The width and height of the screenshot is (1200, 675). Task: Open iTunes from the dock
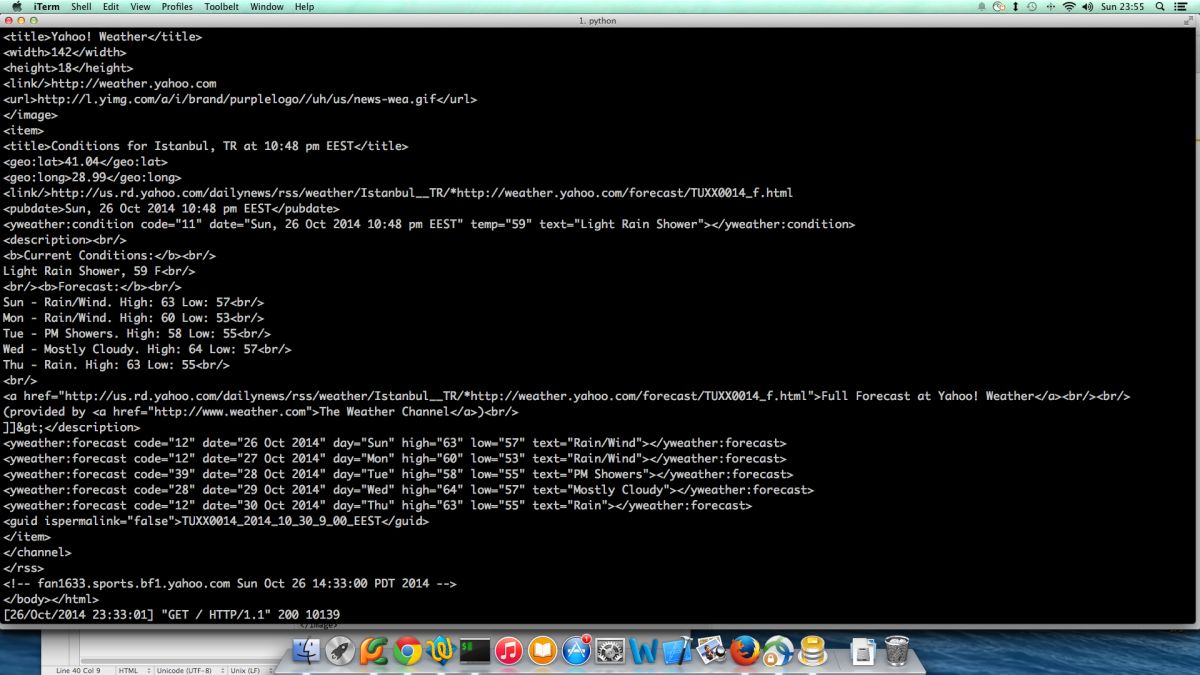coord(509,651)
